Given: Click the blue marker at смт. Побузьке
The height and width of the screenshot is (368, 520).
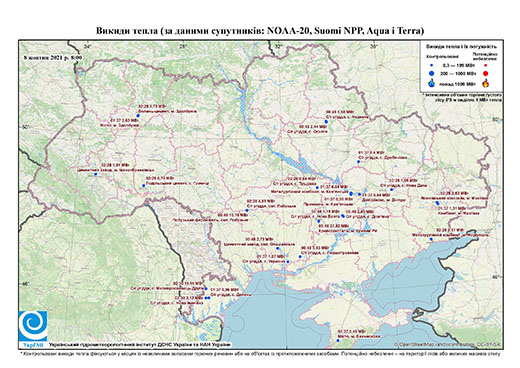Looking at the screenshot, I should [247, 210].
